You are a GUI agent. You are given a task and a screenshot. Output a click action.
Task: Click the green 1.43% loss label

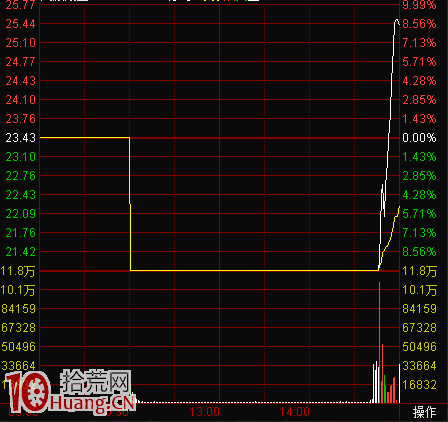click(419, 157)
